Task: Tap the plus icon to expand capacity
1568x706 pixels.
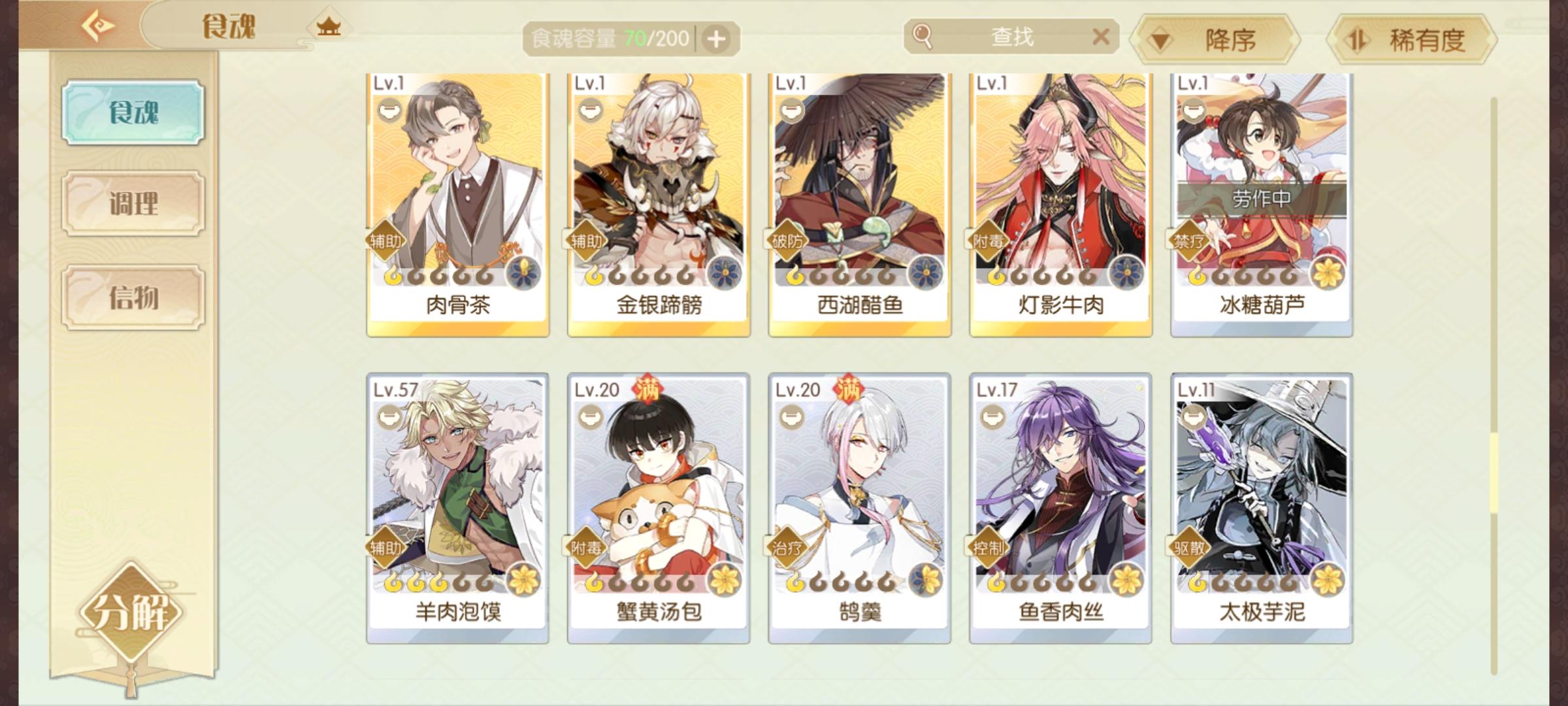Action: pyautogui.click(x=717, y=39)
